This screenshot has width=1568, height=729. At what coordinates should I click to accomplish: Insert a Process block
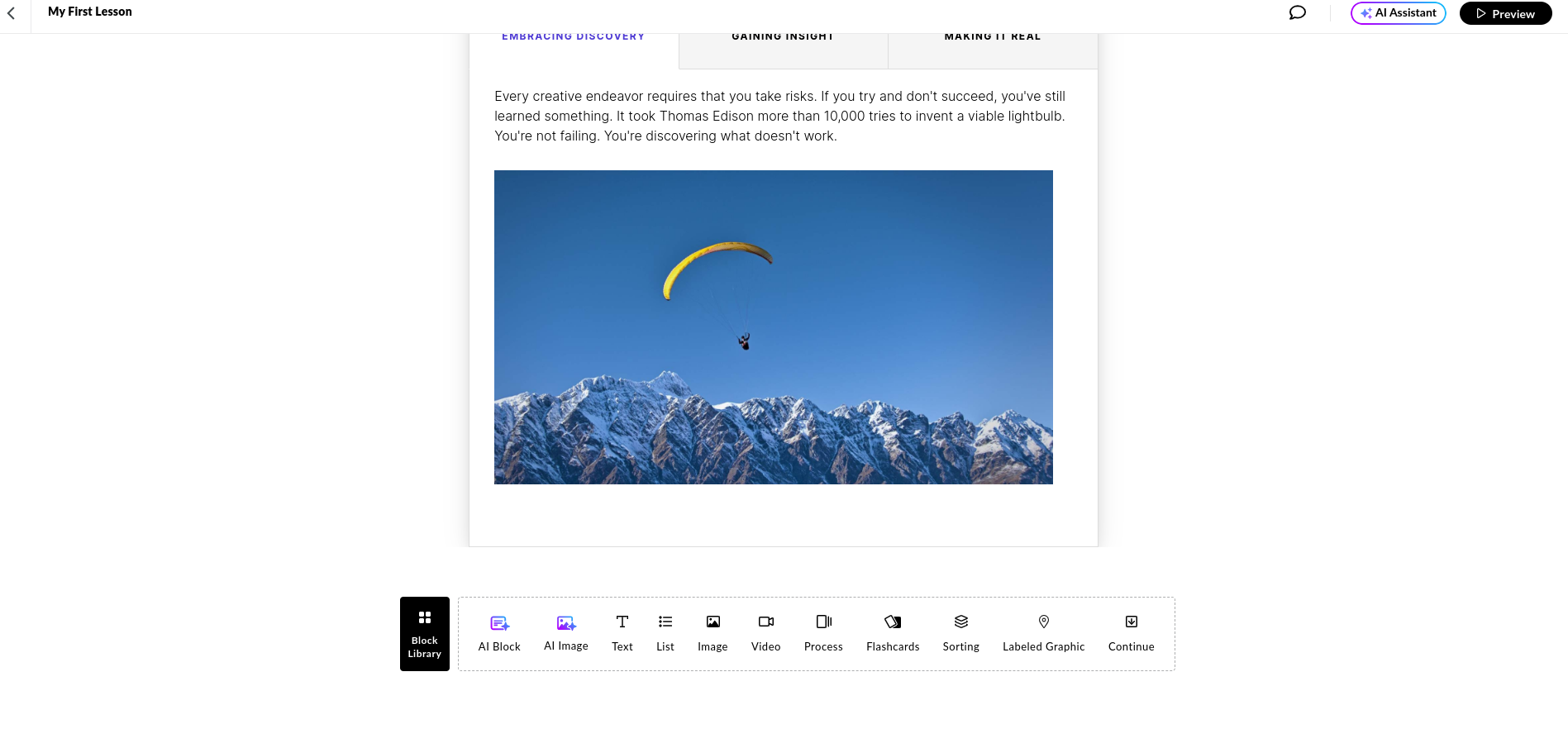point(823,634)
